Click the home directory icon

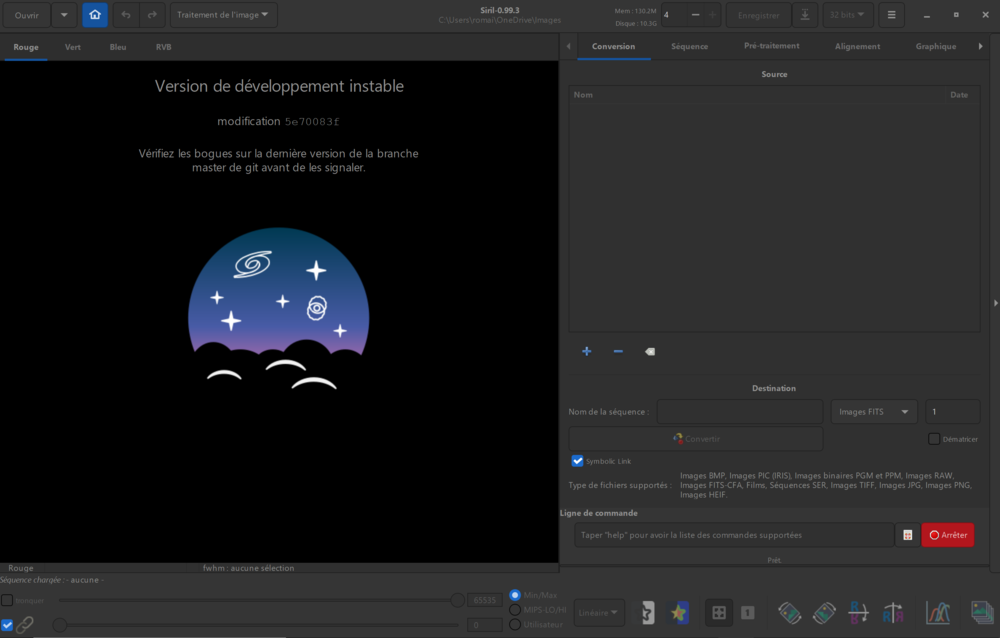[94, 15]
